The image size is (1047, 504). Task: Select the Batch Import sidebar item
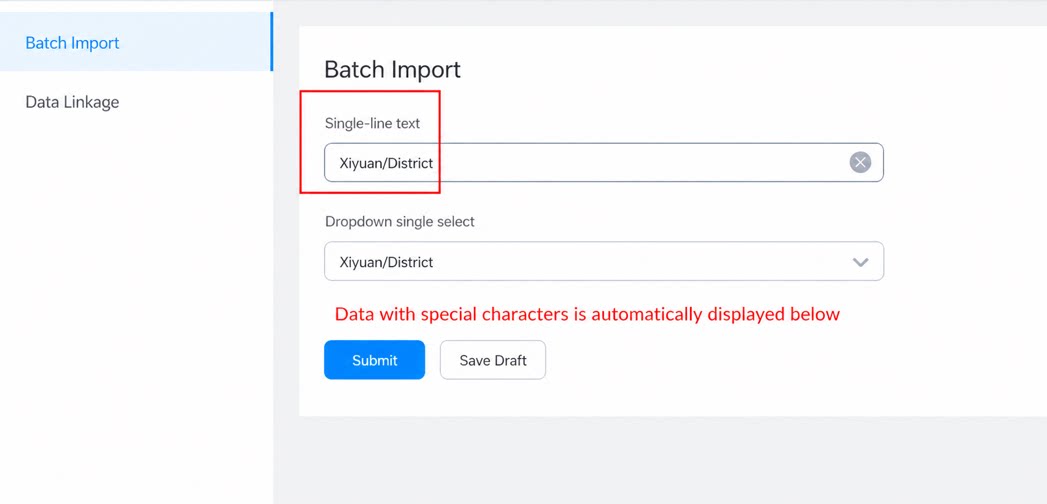(x=136, y=42)
